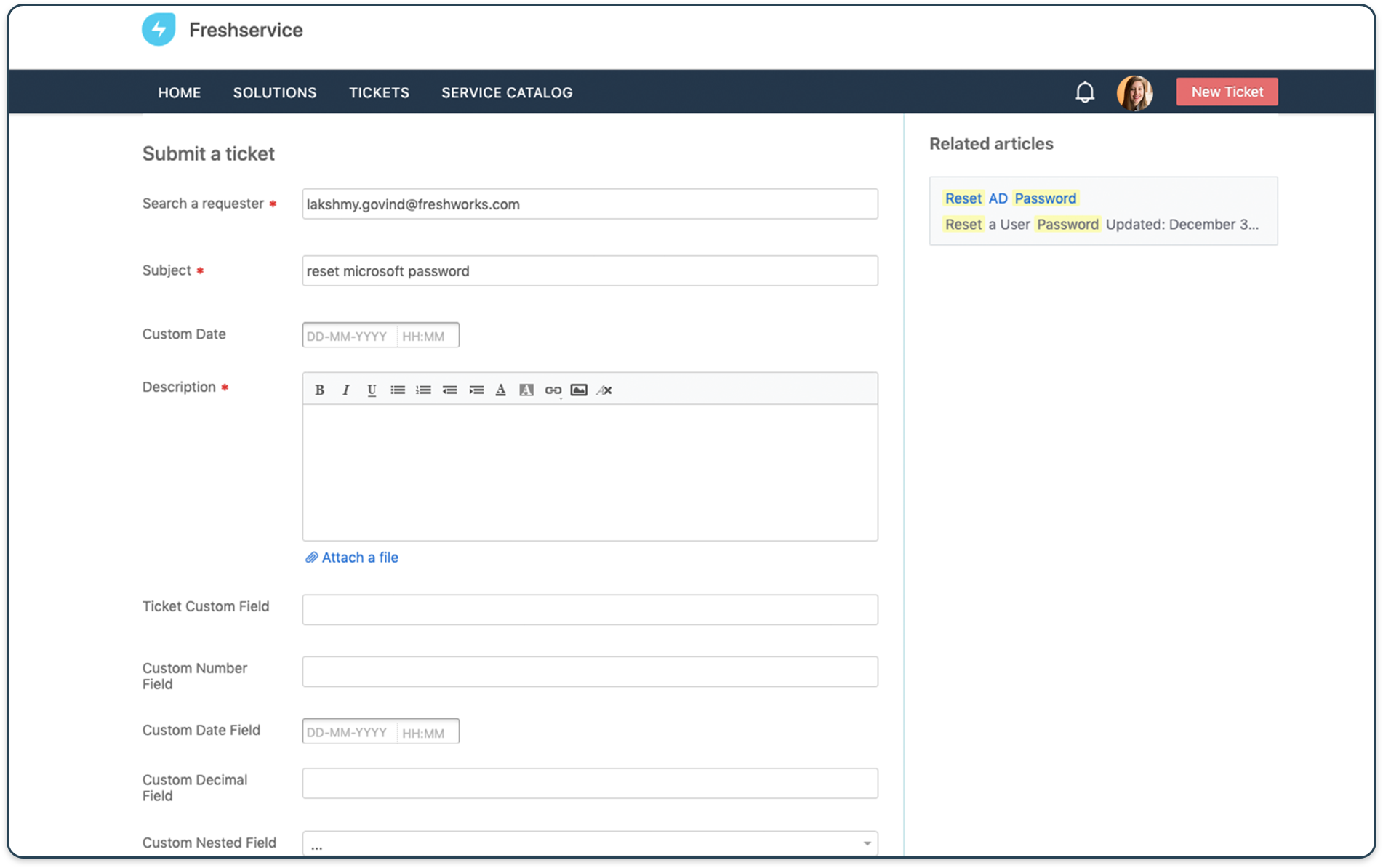Open the notifications bell
1383x868 pixels.
pyautogui.click(x=1084, y=92)
